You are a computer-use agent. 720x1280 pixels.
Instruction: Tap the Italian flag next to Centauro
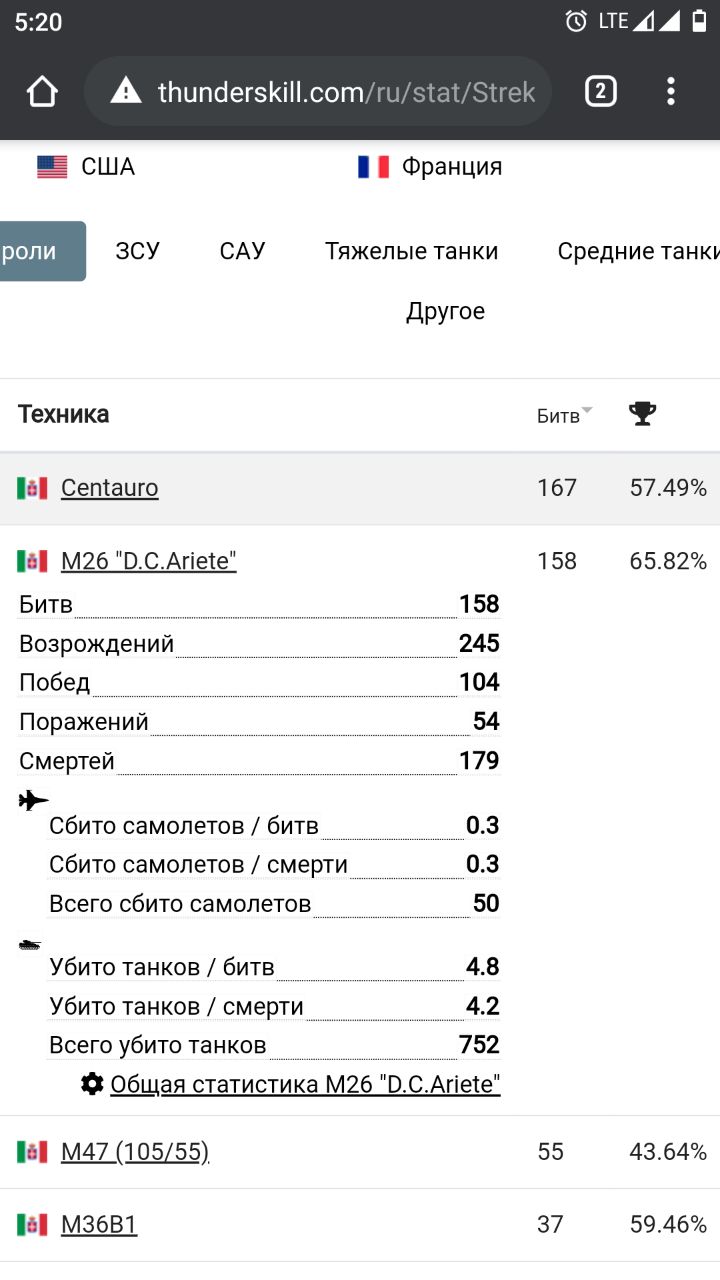point(32,488)
